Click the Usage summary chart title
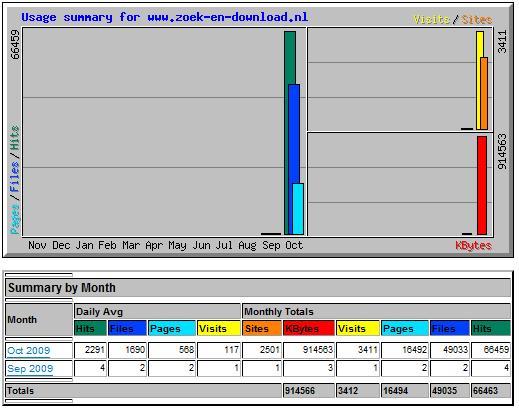Screen dimensions: 519x411 point(165,17)
